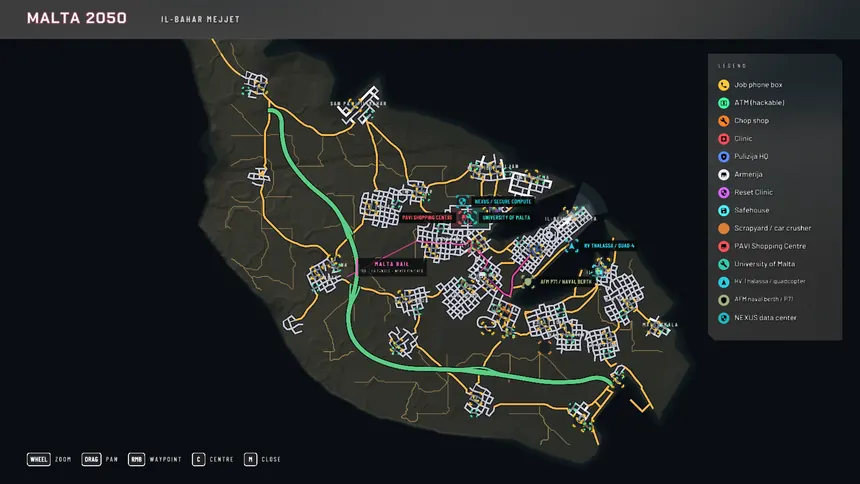The width and height of the screenshot is (860, 484).
Task: Click the orange Chop shop wrench icon
Action: [x=723, y=121]
